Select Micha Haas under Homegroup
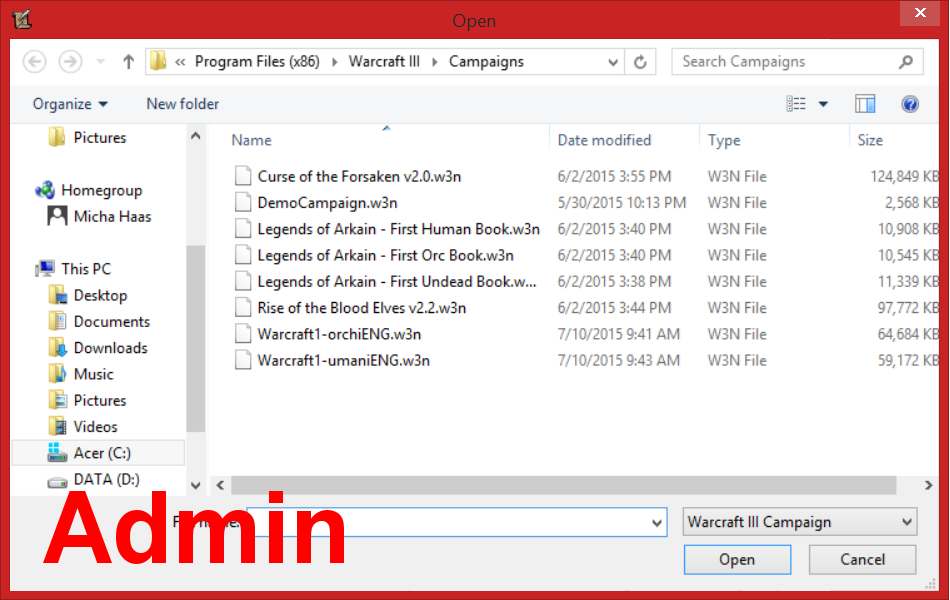Viewport: 950px width, 600px height. 112,216
